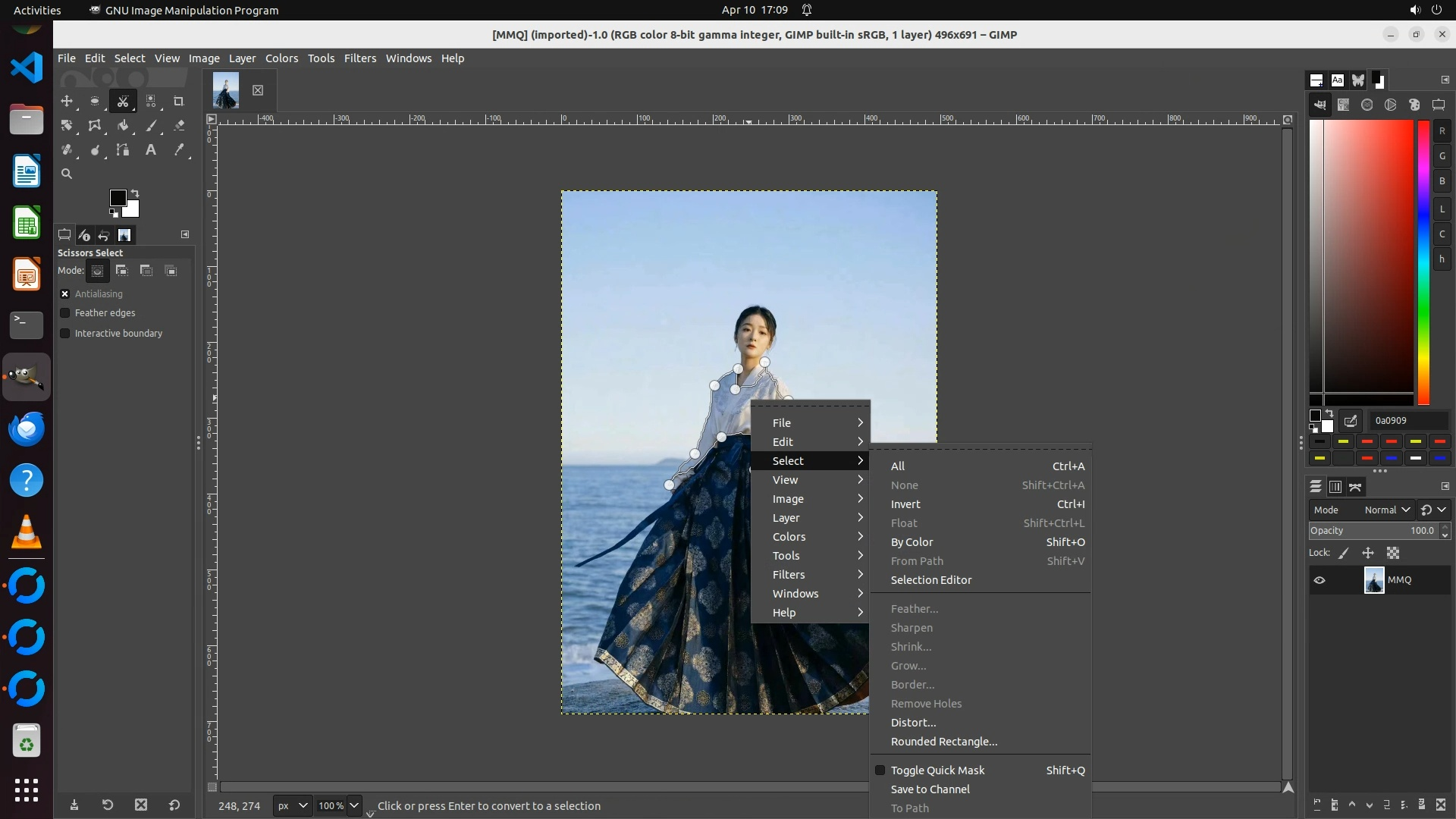Disable the Antialiasing checkbox
This screenshot has width=1456, height=819.
coord(65,293)
